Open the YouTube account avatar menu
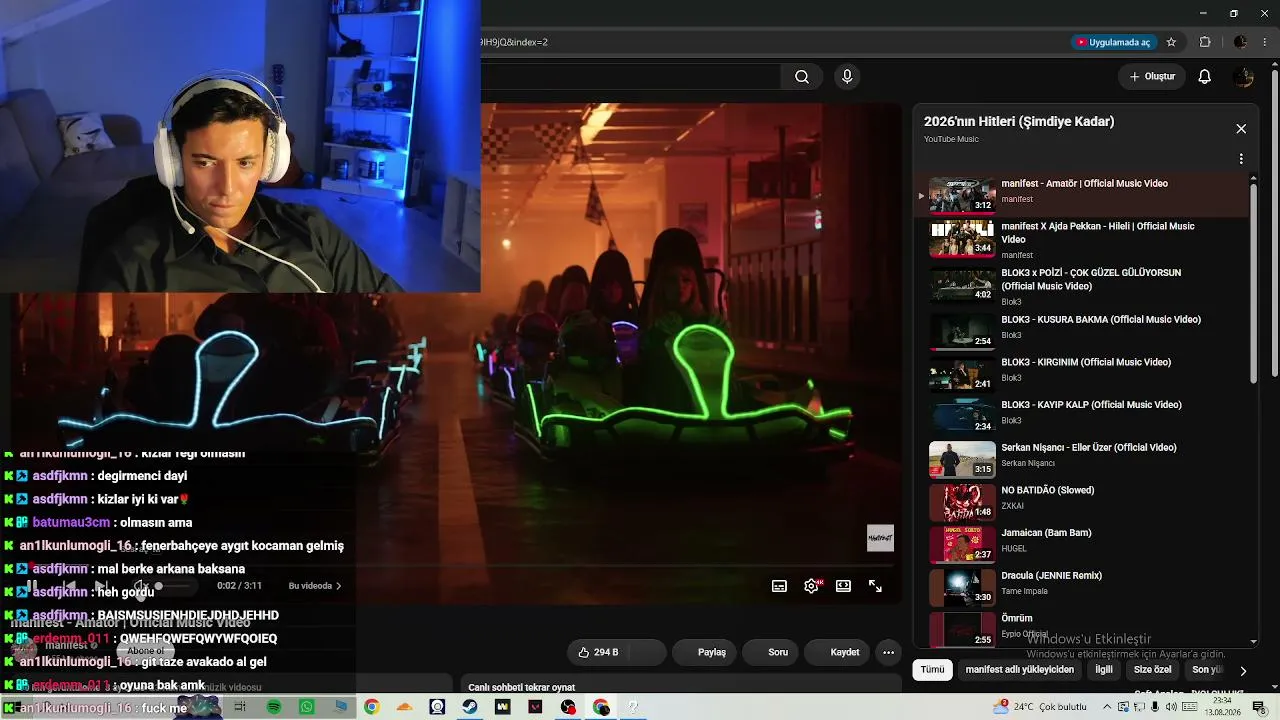 (1243, 77)
